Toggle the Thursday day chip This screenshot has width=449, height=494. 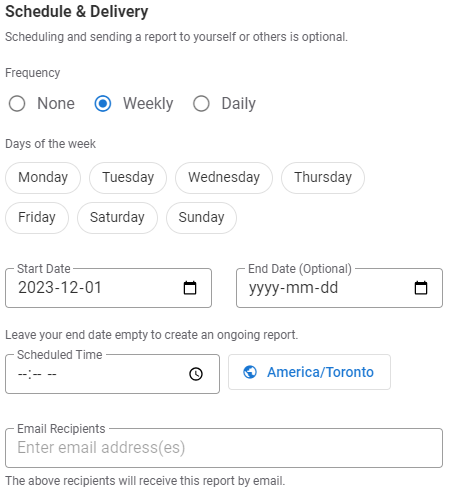(x=323, y=178)
